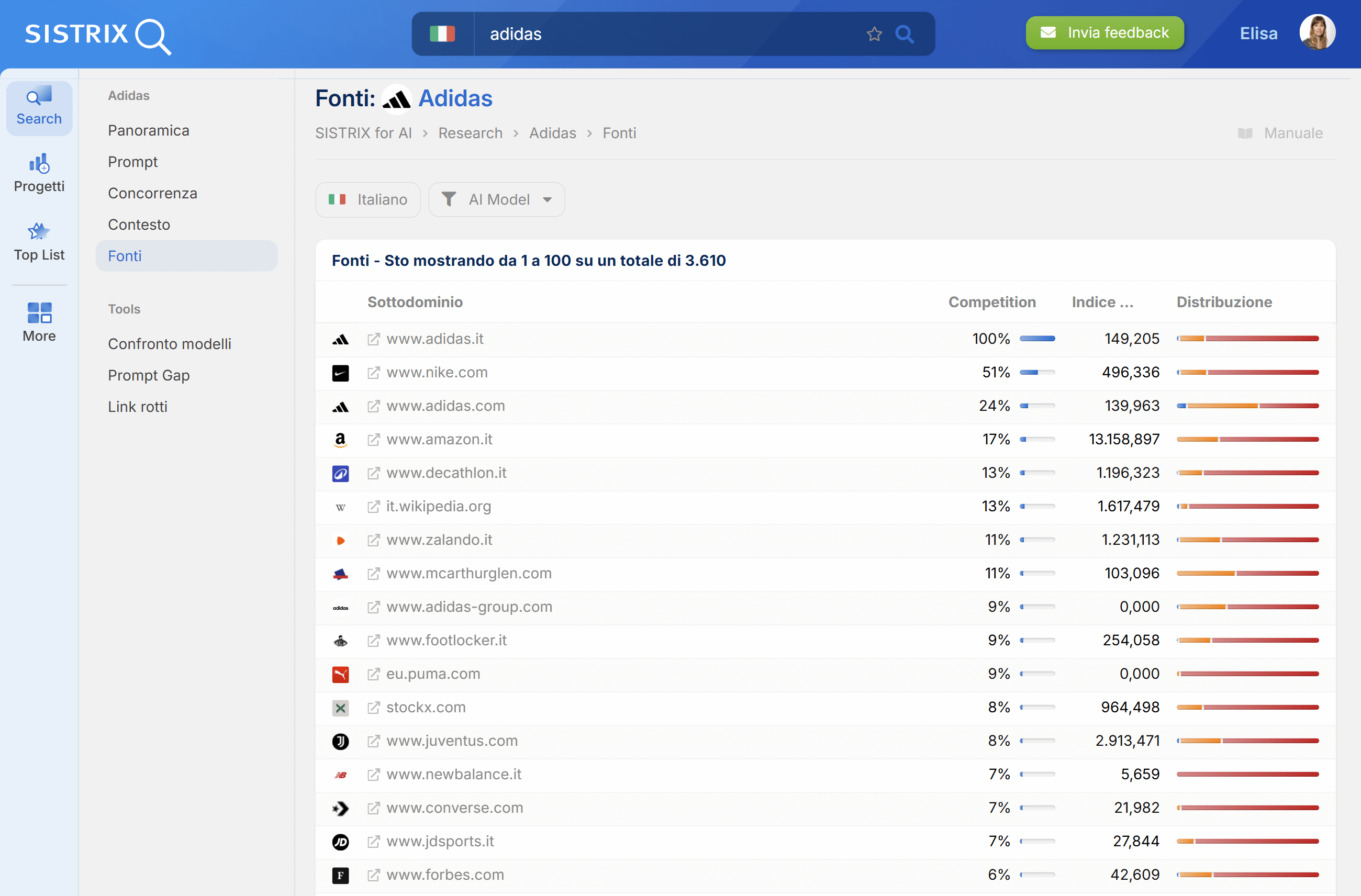Viewport: 1361px width, 896px height.
Task: Select Confronto modelli under Tools
Action: tap(169, 344)
